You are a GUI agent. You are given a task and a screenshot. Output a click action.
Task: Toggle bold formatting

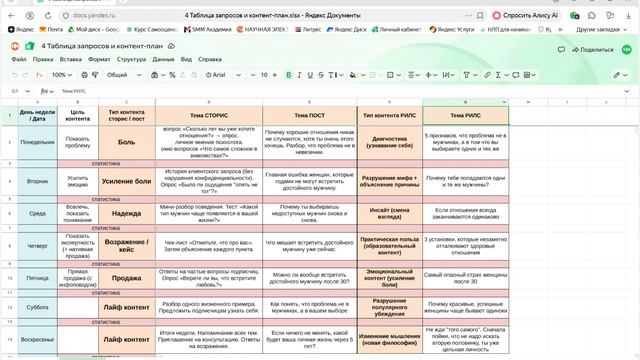pyautogui.click(x=289, y=75)
